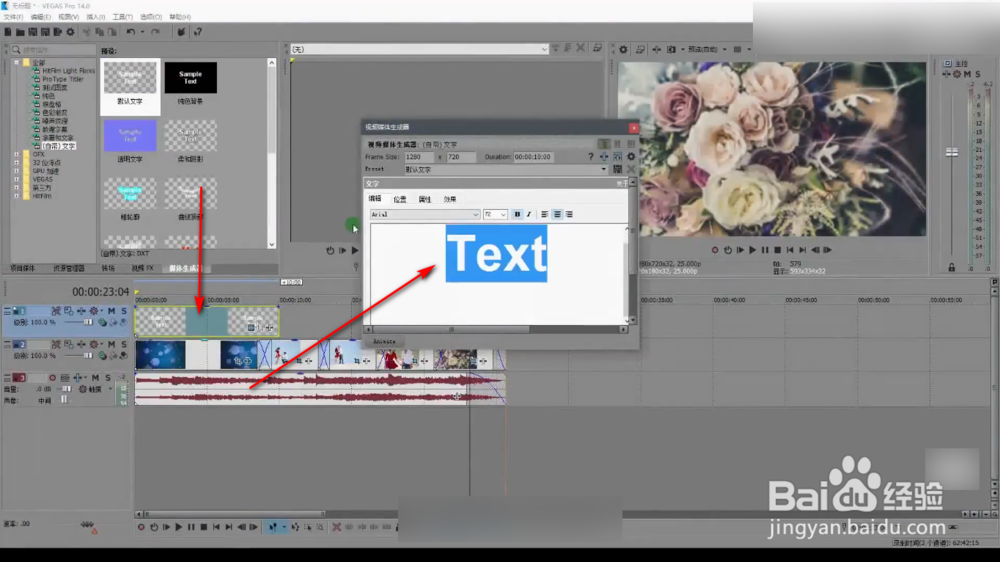Screen dimensions: 1000x562
Task: Toggle master bus Solo button
Action: [978, 74]
